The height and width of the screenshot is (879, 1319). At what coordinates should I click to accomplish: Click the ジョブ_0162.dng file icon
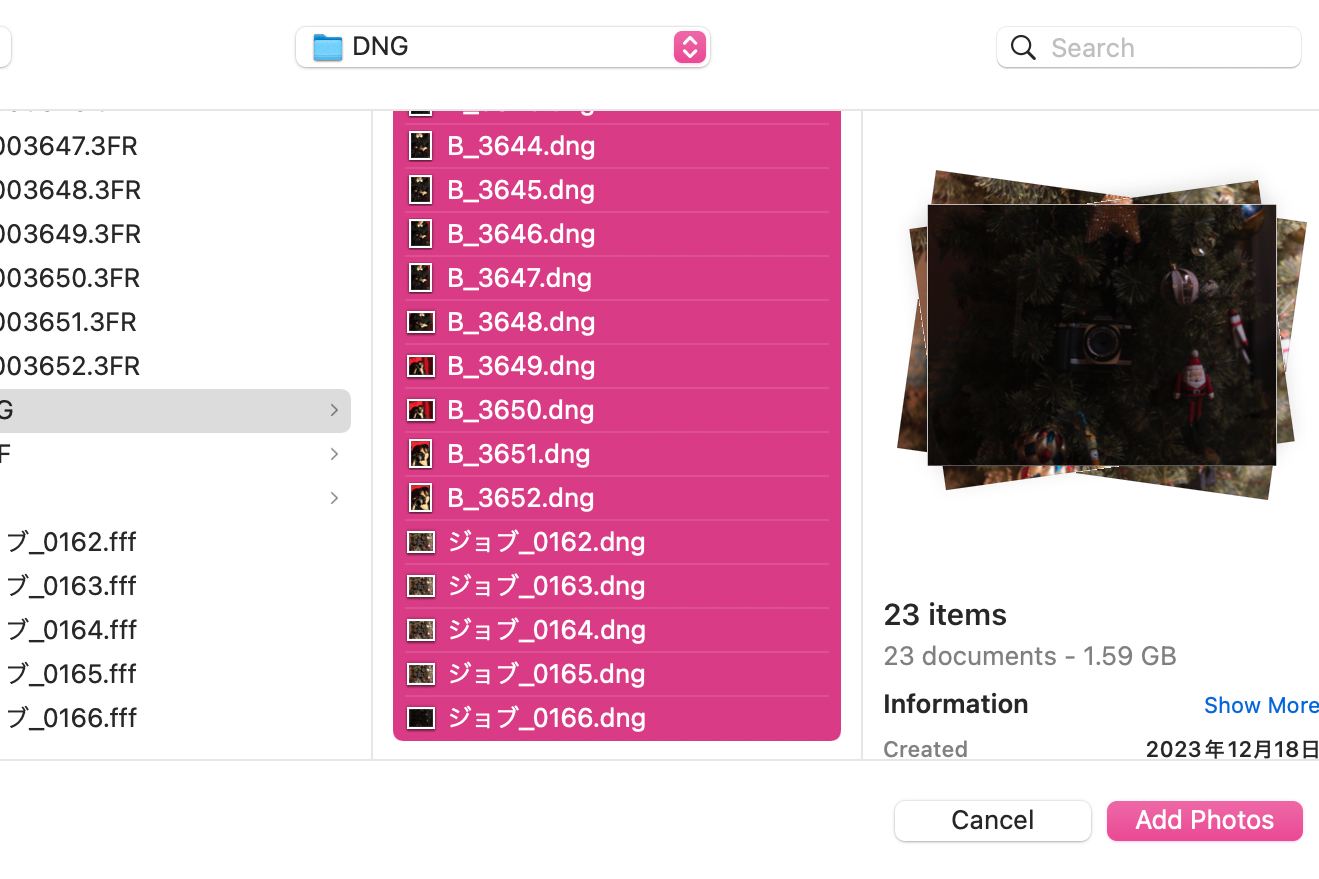(x=421, y=542)
